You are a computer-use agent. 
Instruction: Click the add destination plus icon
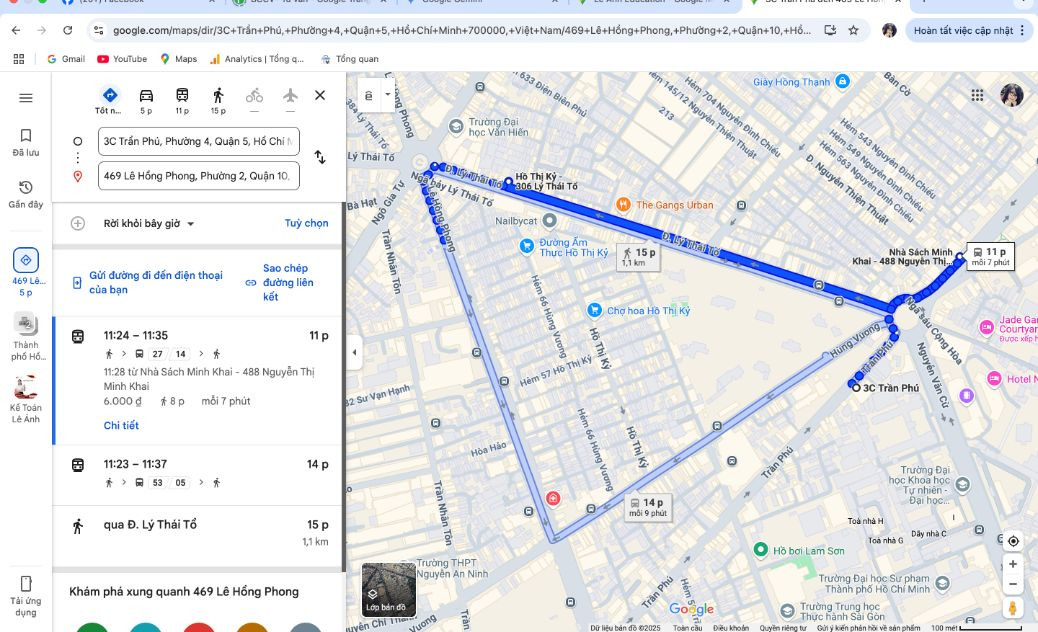click(78, 223)
